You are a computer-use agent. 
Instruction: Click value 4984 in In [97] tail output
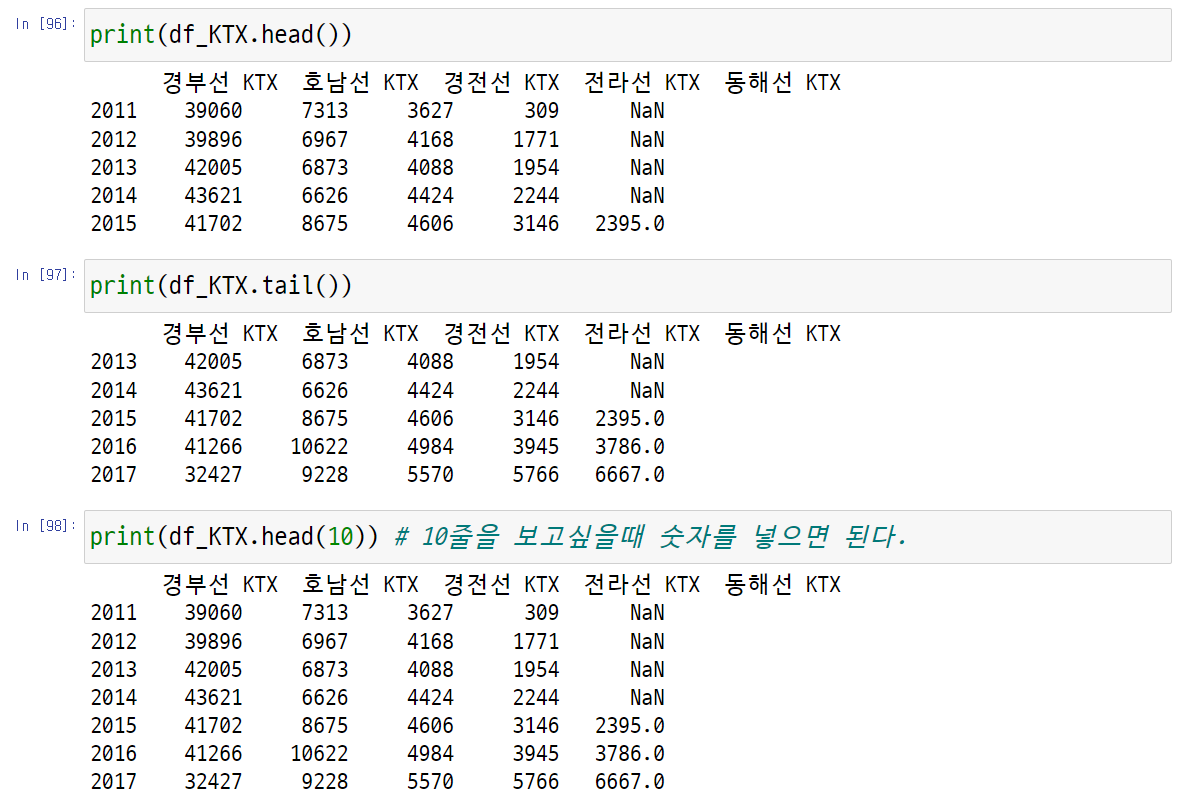(x=430, y=447)
